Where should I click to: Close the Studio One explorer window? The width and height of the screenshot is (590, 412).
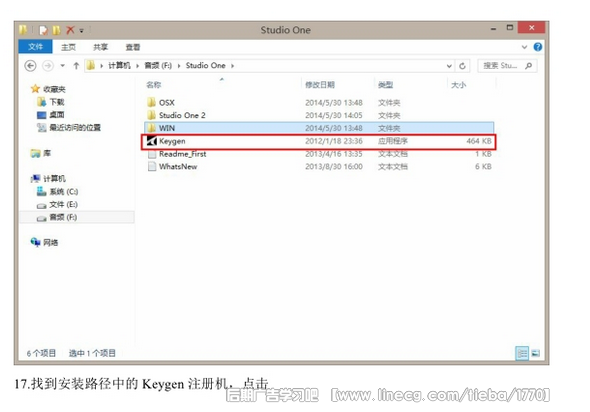[532, 28]
